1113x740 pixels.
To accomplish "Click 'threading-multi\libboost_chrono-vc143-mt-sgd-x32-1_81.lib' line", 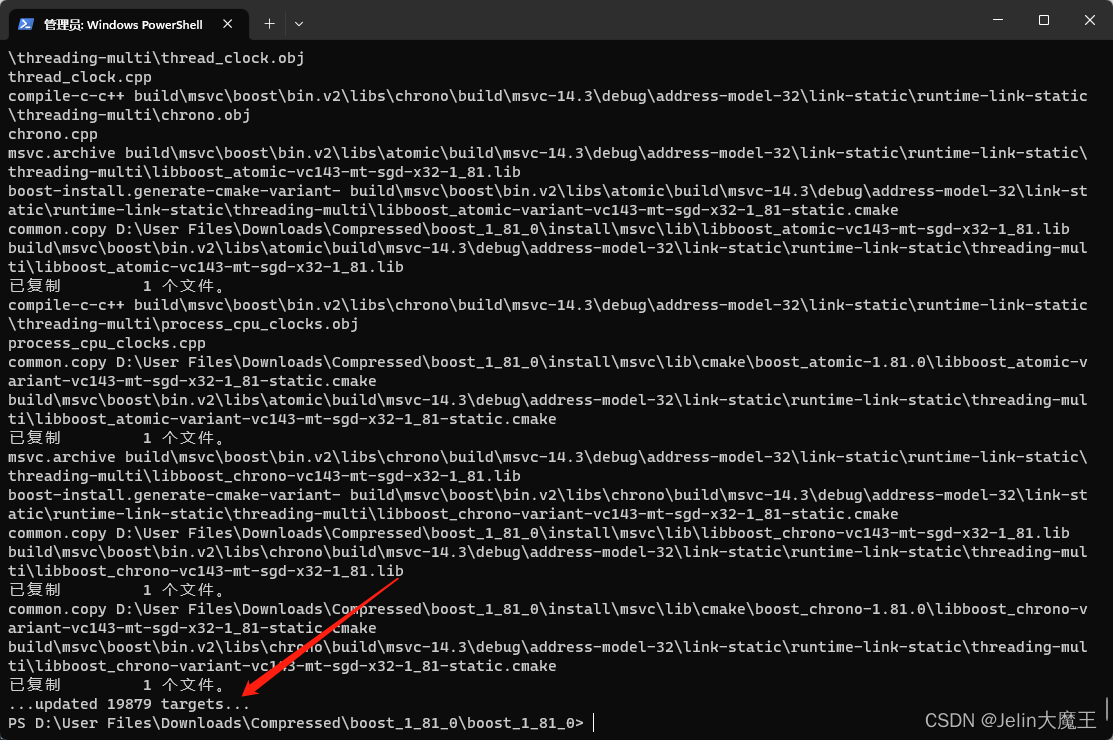I will click(x=264, y=476).
